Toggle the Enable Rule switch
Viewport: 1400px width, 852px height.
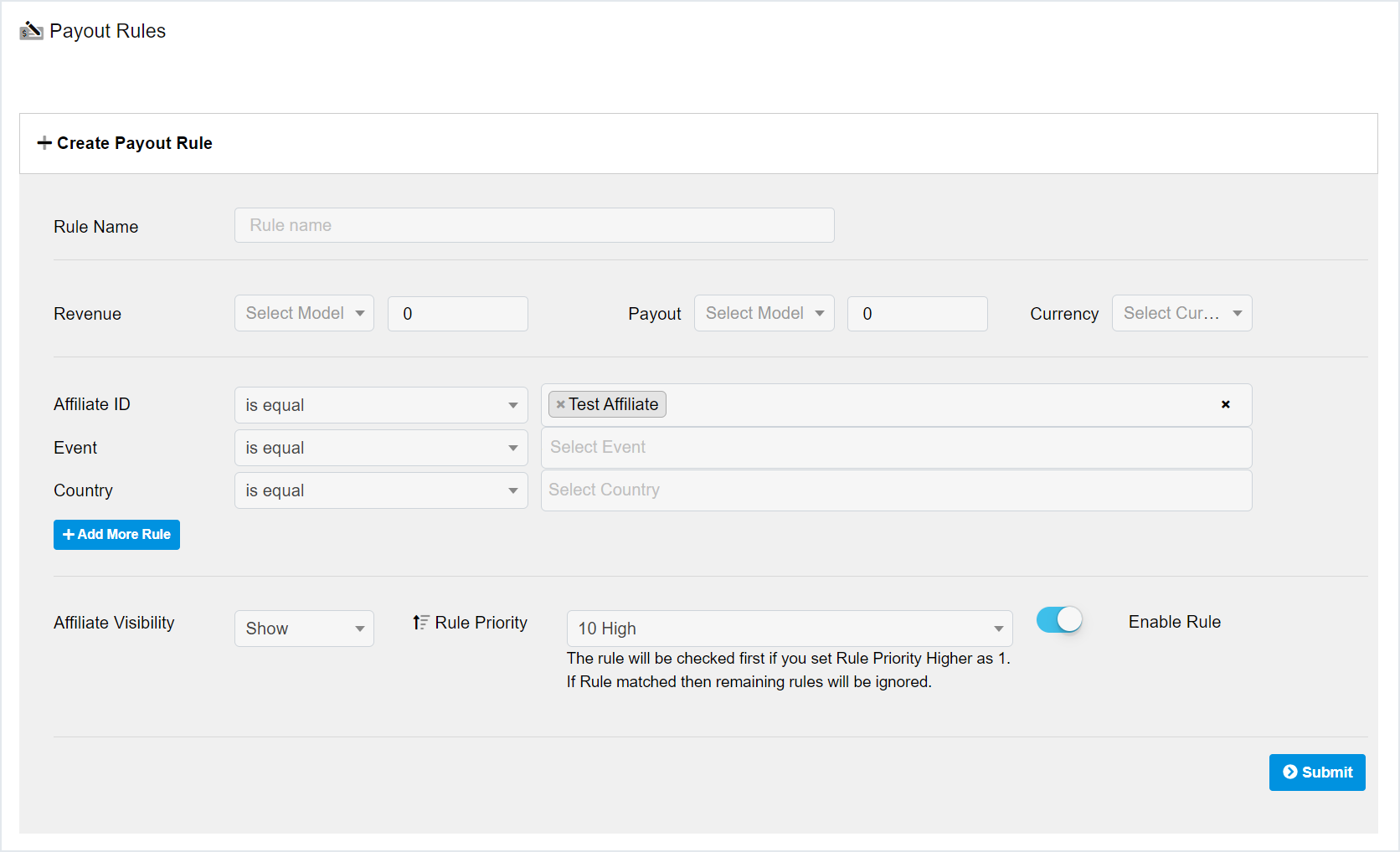click(1059, 620)
